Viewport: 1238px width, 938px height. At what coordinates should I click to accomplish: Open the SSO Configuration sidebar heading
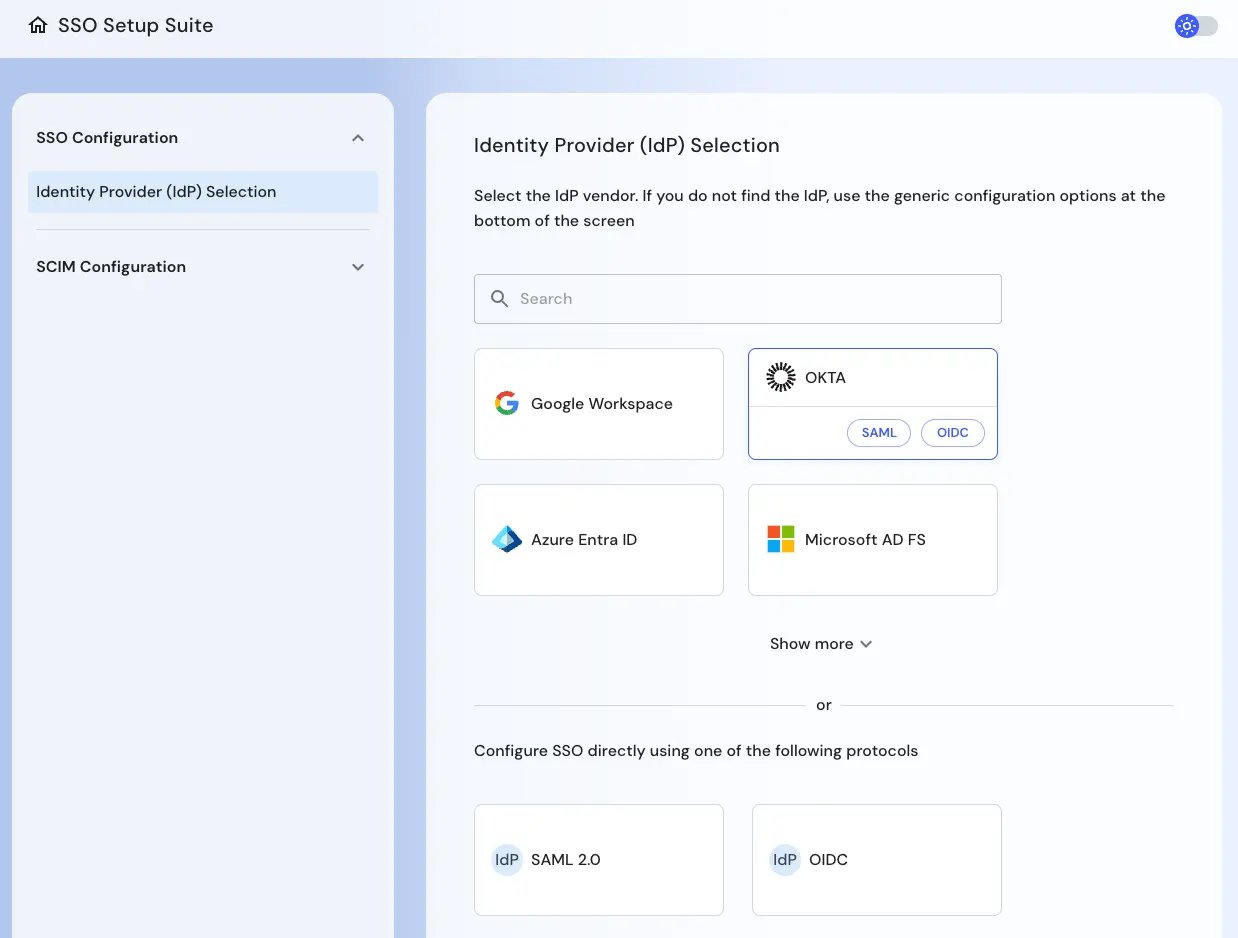(x=107, y=138)
